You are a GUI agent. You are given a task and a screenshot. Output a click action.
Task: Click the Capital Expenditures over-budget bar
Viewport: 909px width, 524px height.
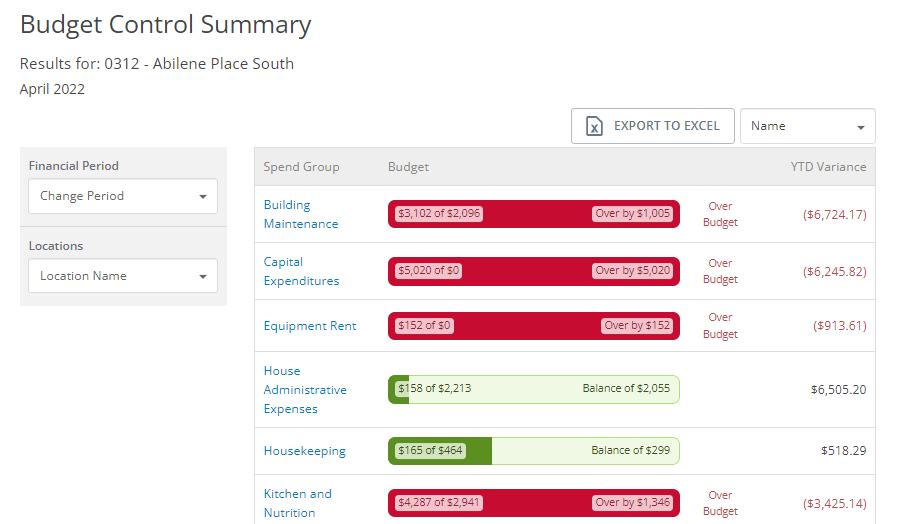coord(533,271)
